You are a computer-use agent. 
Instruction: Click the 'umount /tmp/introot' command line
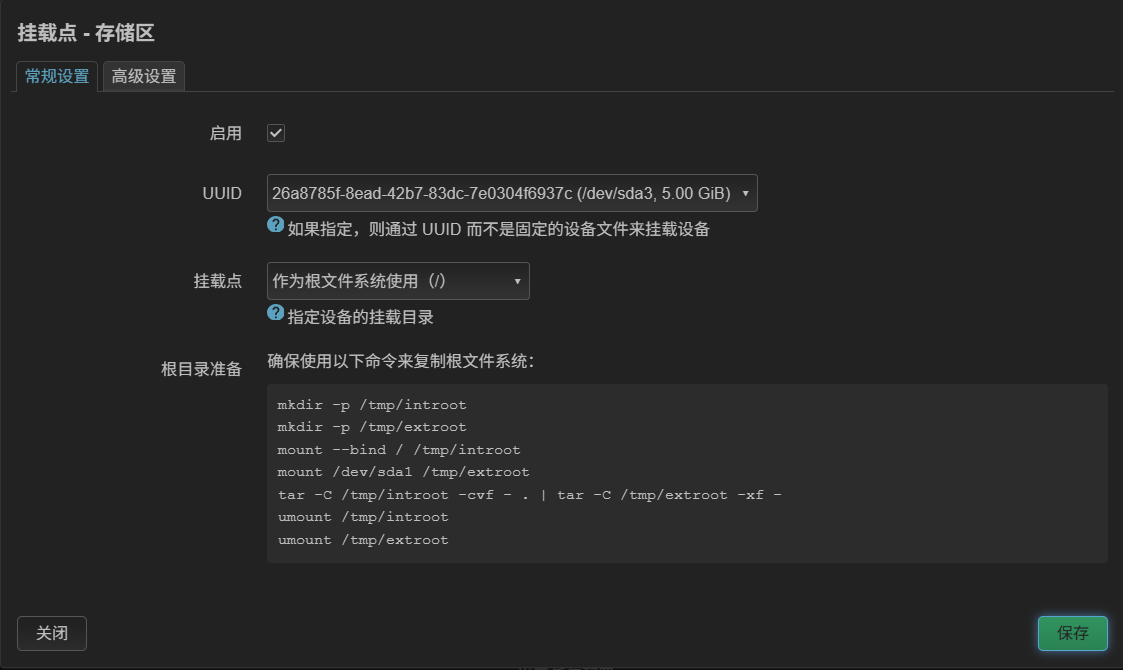(363, 517)
